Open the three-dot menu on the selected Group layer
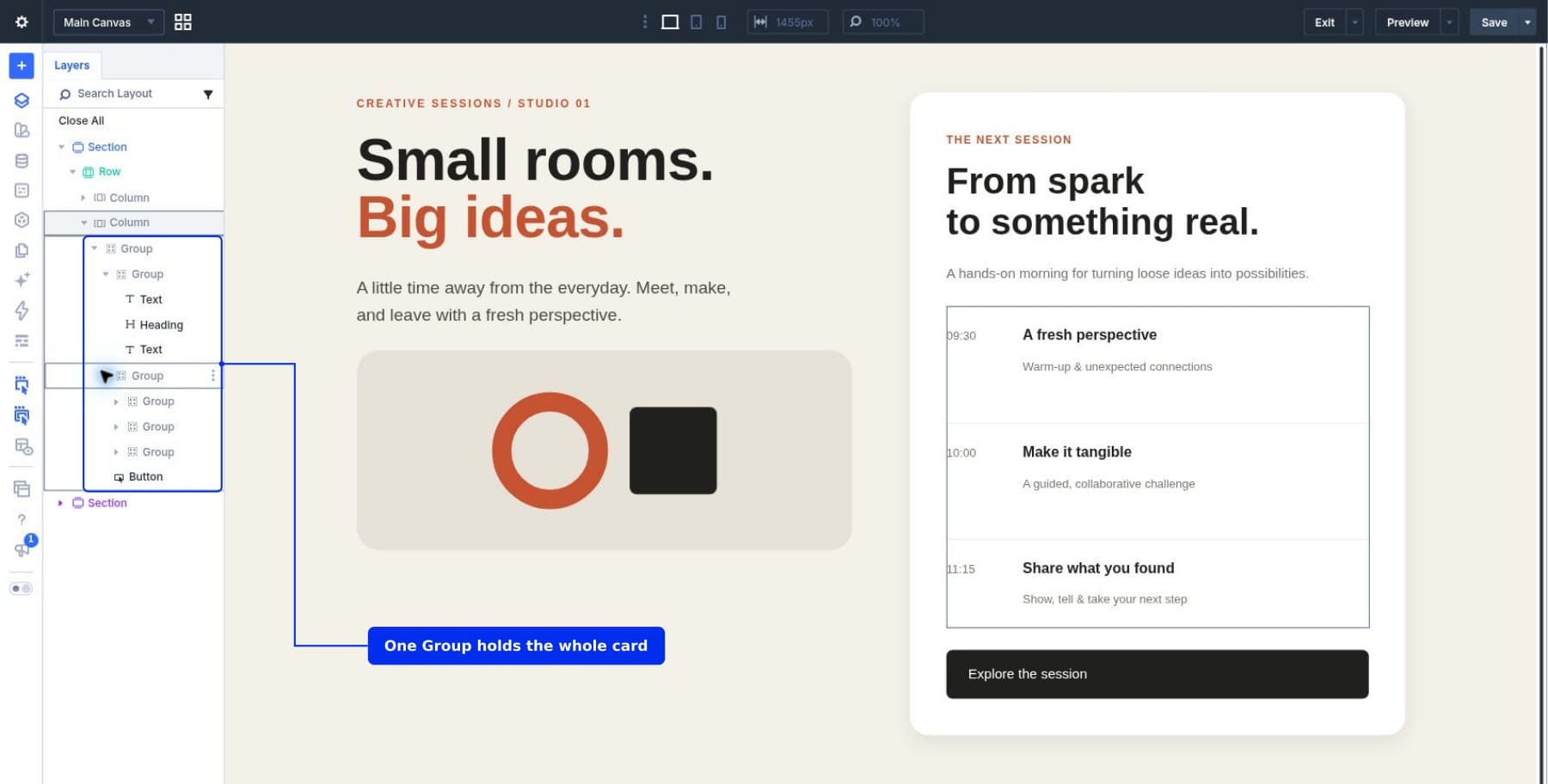This screenshot has height=784, width=1548. (213, 376)
